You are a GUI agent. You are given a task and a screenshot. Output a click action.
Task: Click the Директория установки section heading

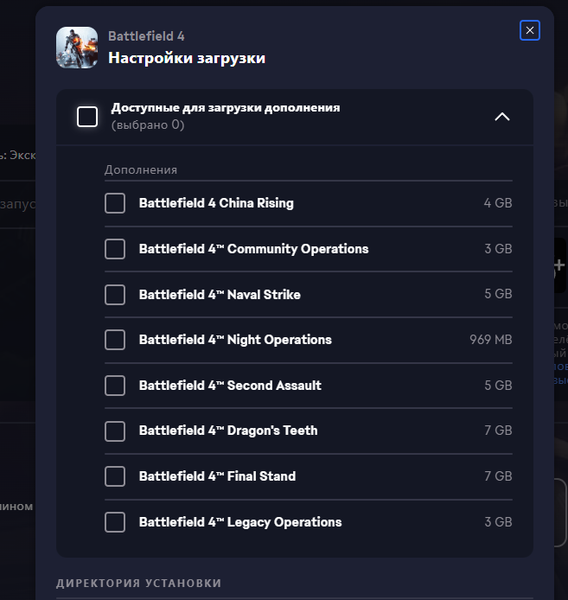(x=139, y=583)
